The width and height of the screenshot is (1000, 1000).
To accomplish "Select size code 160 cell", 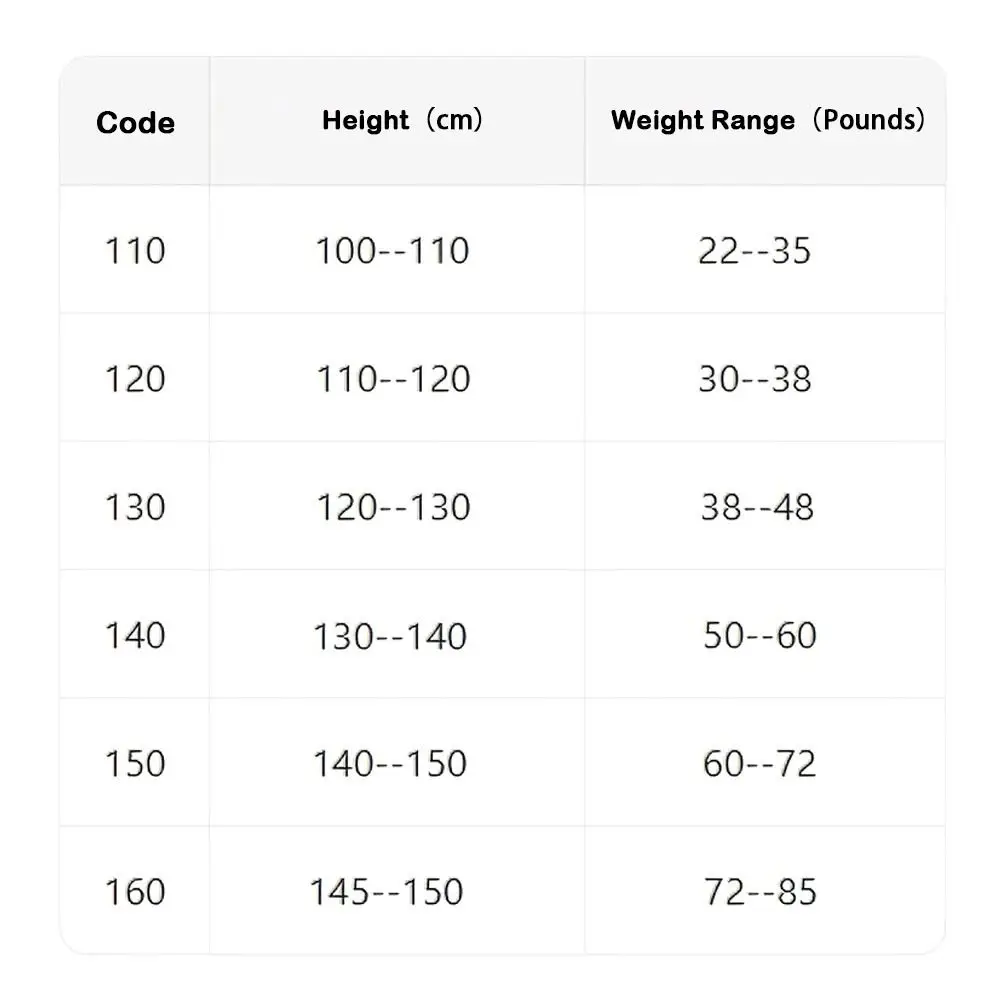I will (135, 891).
